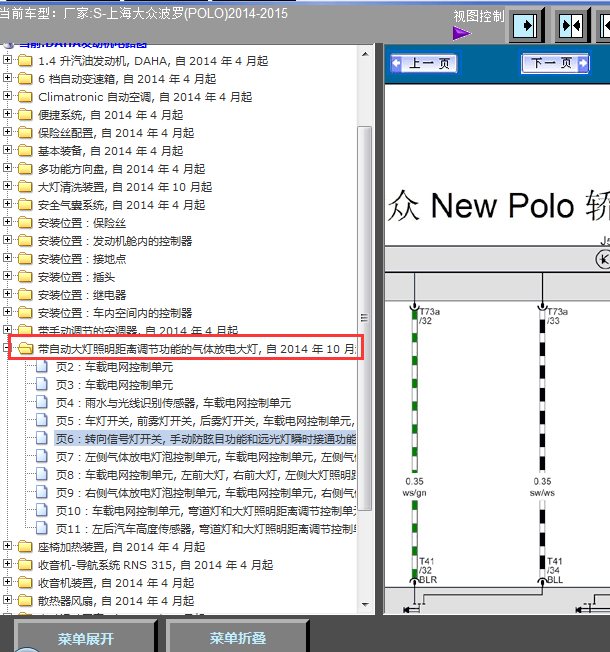
Task: Select Climatronic 自动空调 tree entry
Action: 145,97
